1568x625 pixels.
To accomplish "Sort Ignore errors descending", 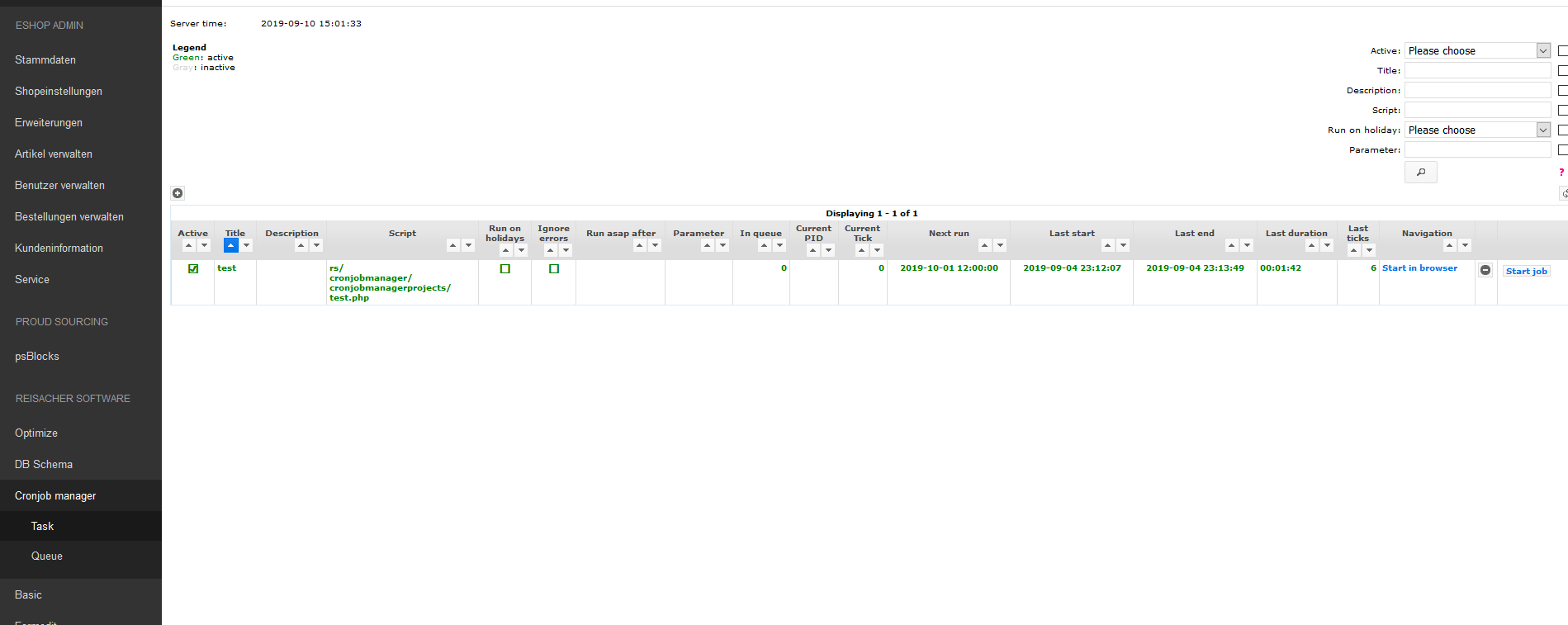I will [x=566, y=250].
